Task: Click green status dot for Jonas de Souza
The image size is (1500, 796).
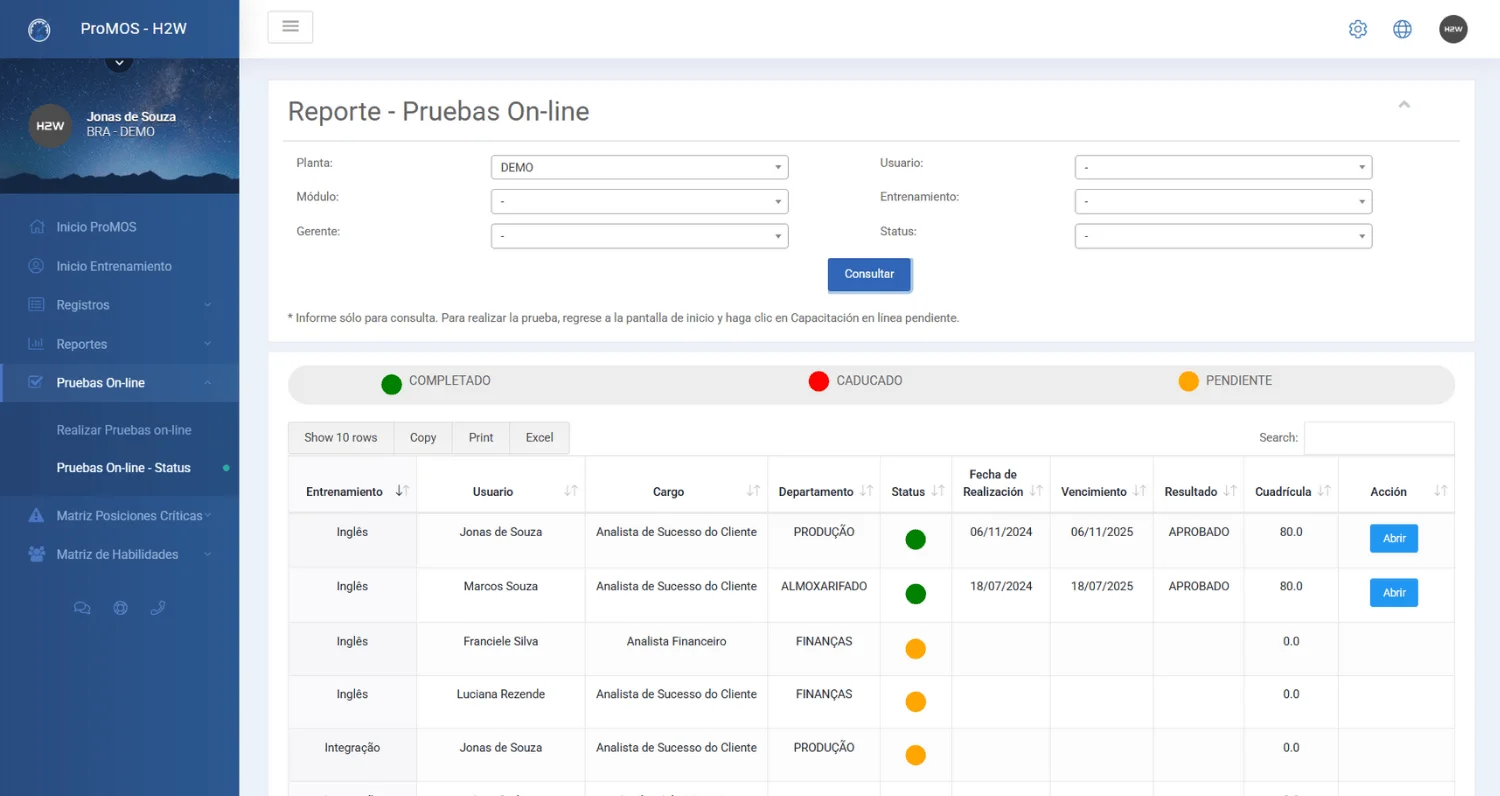Action: [x=915, y=540]
